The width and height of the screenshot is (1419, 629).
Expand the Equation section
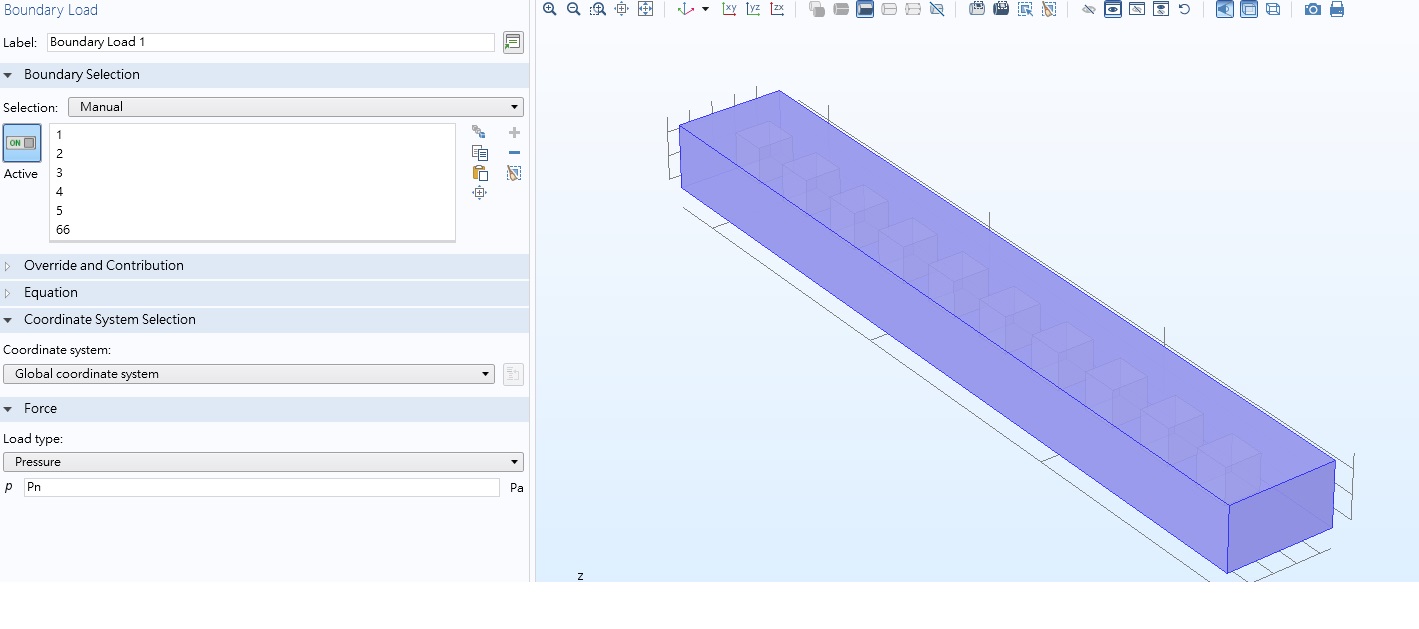click(x=50, y=293)
